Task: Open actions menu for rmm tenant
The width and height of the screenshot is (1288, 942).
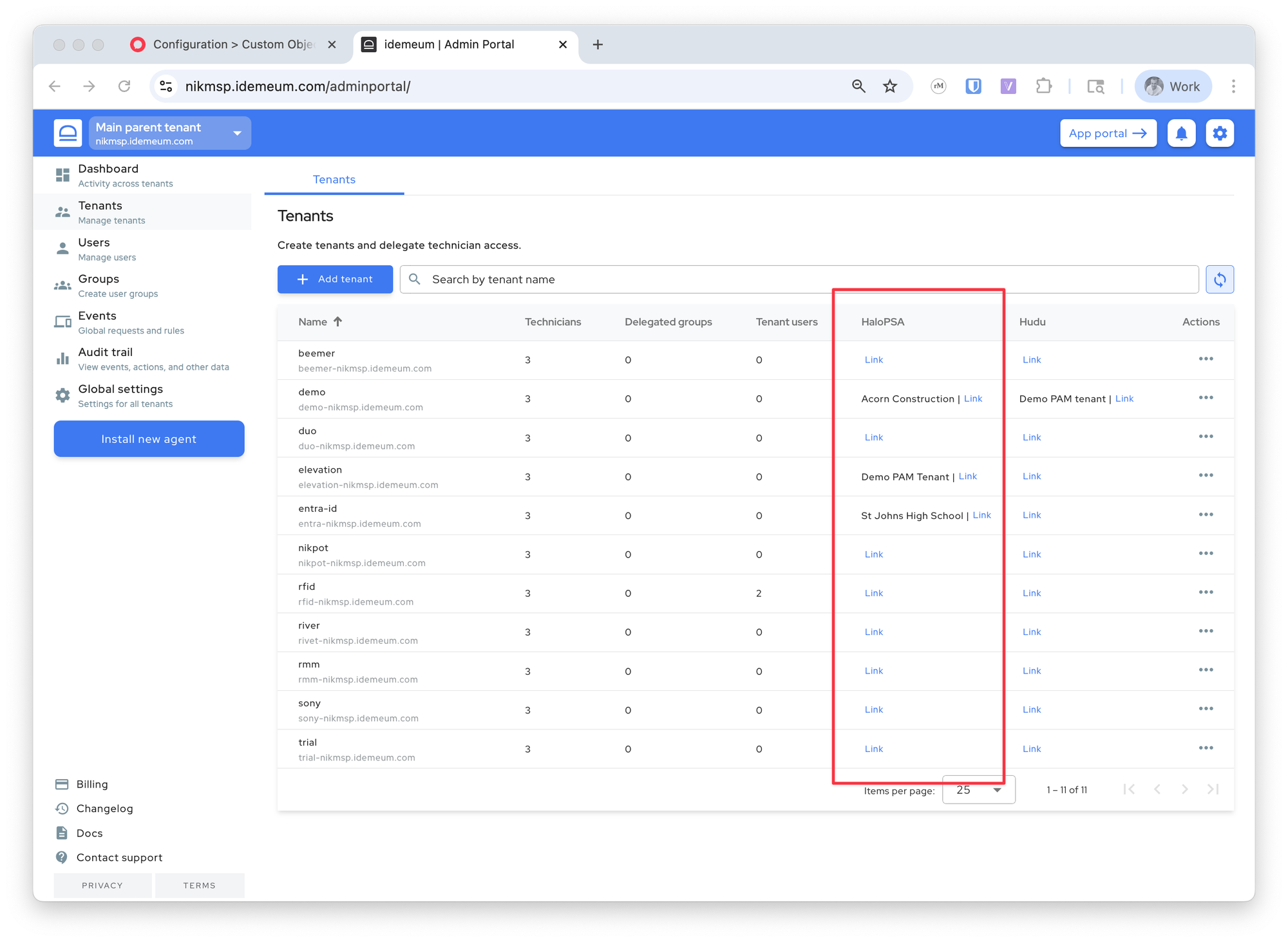Action: click(x=1206, y=670)
